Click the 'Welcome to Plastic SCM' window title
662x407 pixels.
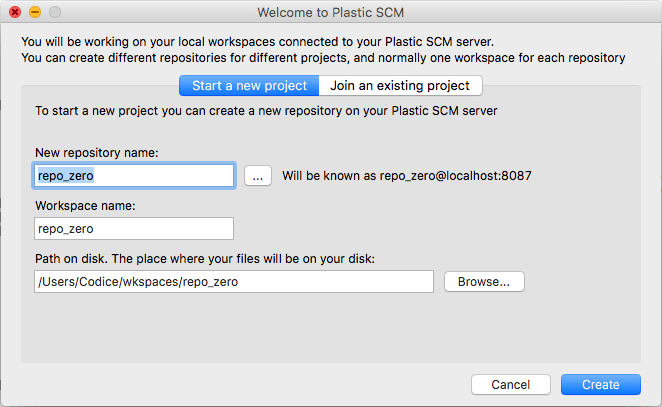(x=331, y=13)
